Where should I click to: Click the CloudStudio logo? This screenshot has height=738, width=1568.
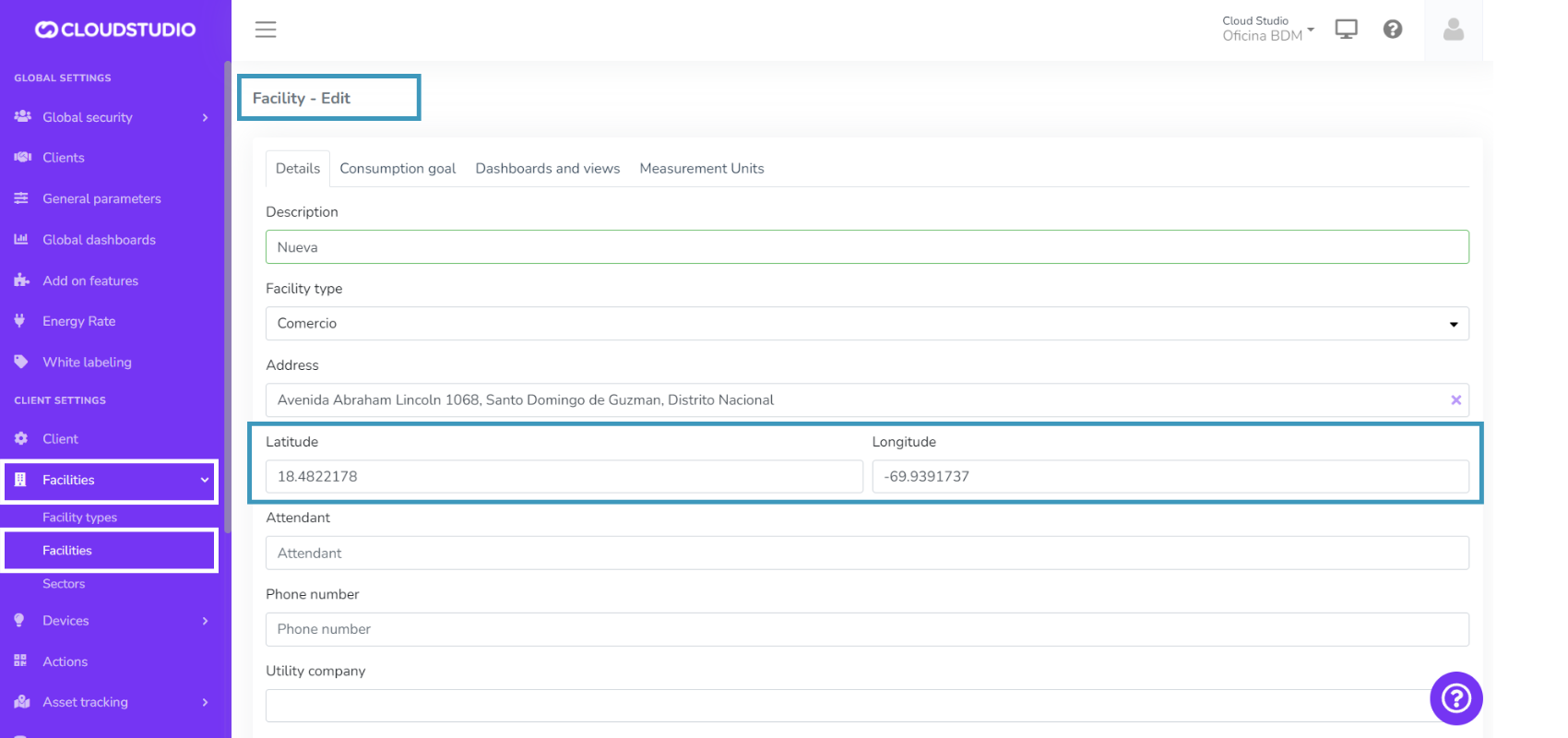pyautogui.click(x=115, y=30)
